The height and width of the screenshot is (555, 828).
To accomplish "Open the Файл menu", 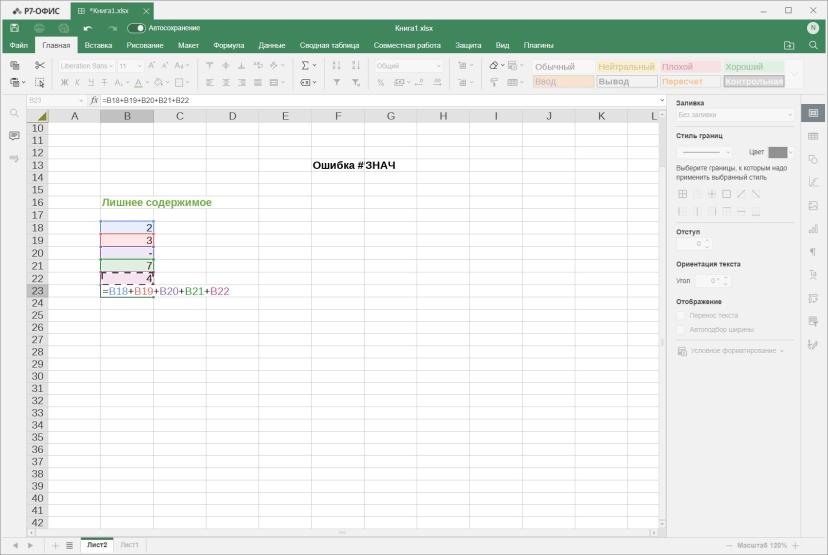I will pos(18,45).
